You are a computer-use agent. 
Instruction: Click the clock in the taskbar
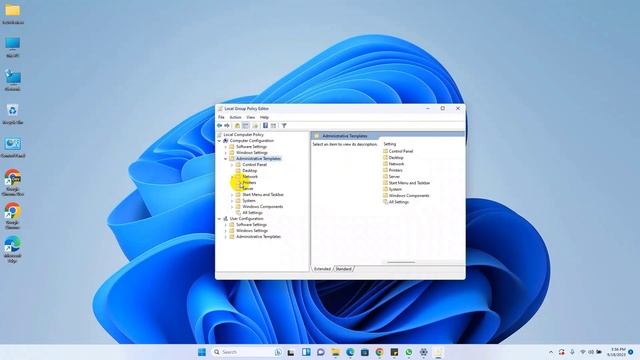tap(616, 352)
